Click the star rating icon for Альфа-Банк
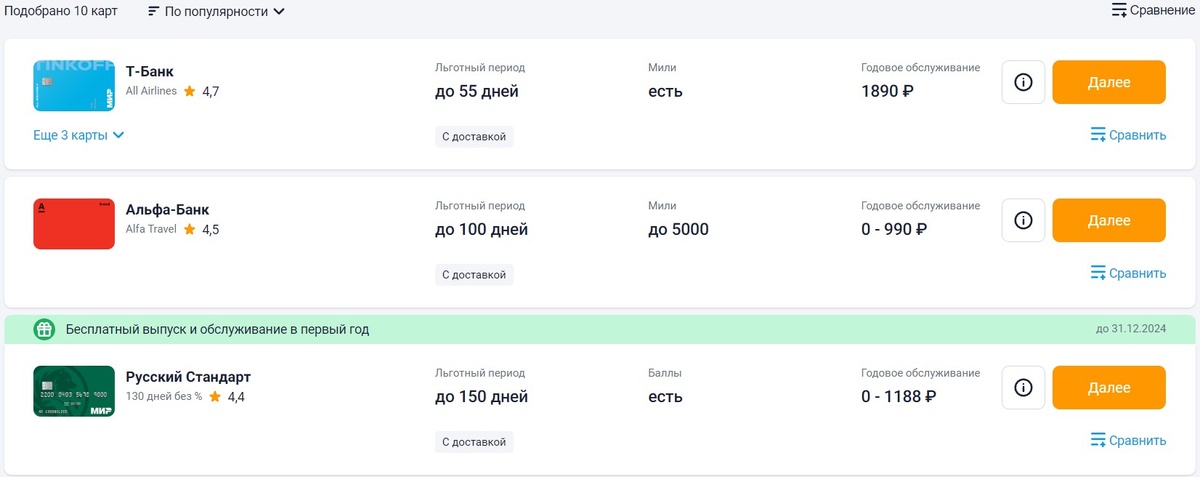Image resolution: width=1200 pixels, height=477 pixels. 189,229
